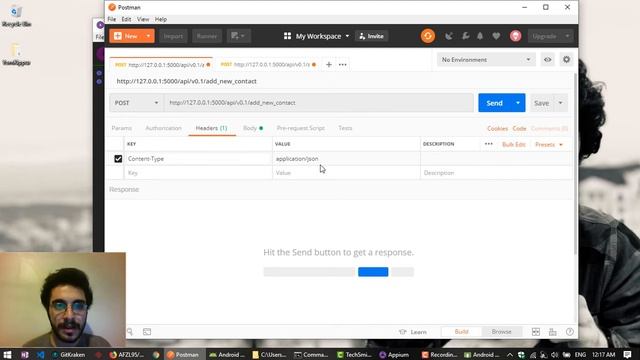The image size is (640, 360).
Task: Click the orange New button
Action: tap(126, 36)
